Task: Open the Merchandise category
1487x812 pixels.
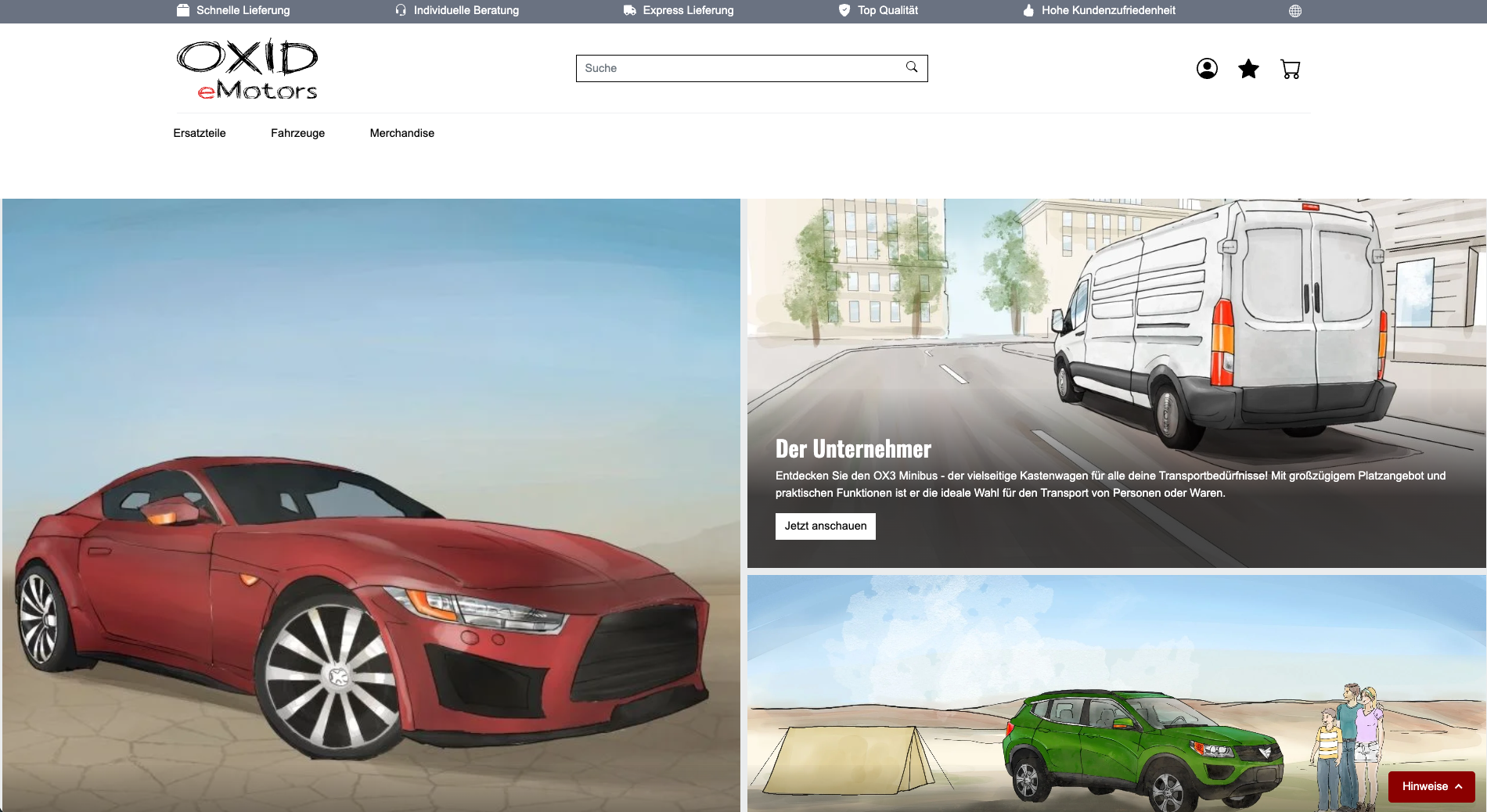Action: tap(402, 133)
